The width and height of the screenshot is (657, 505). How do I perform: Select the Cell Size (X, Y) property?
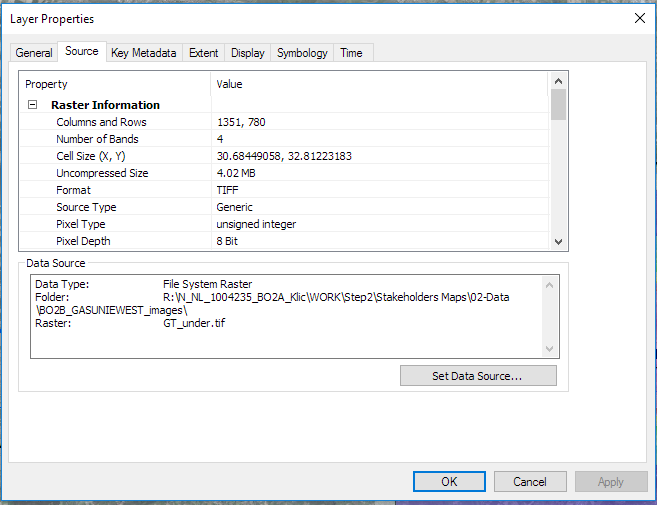pyautogui.click(x=91, y=156)
